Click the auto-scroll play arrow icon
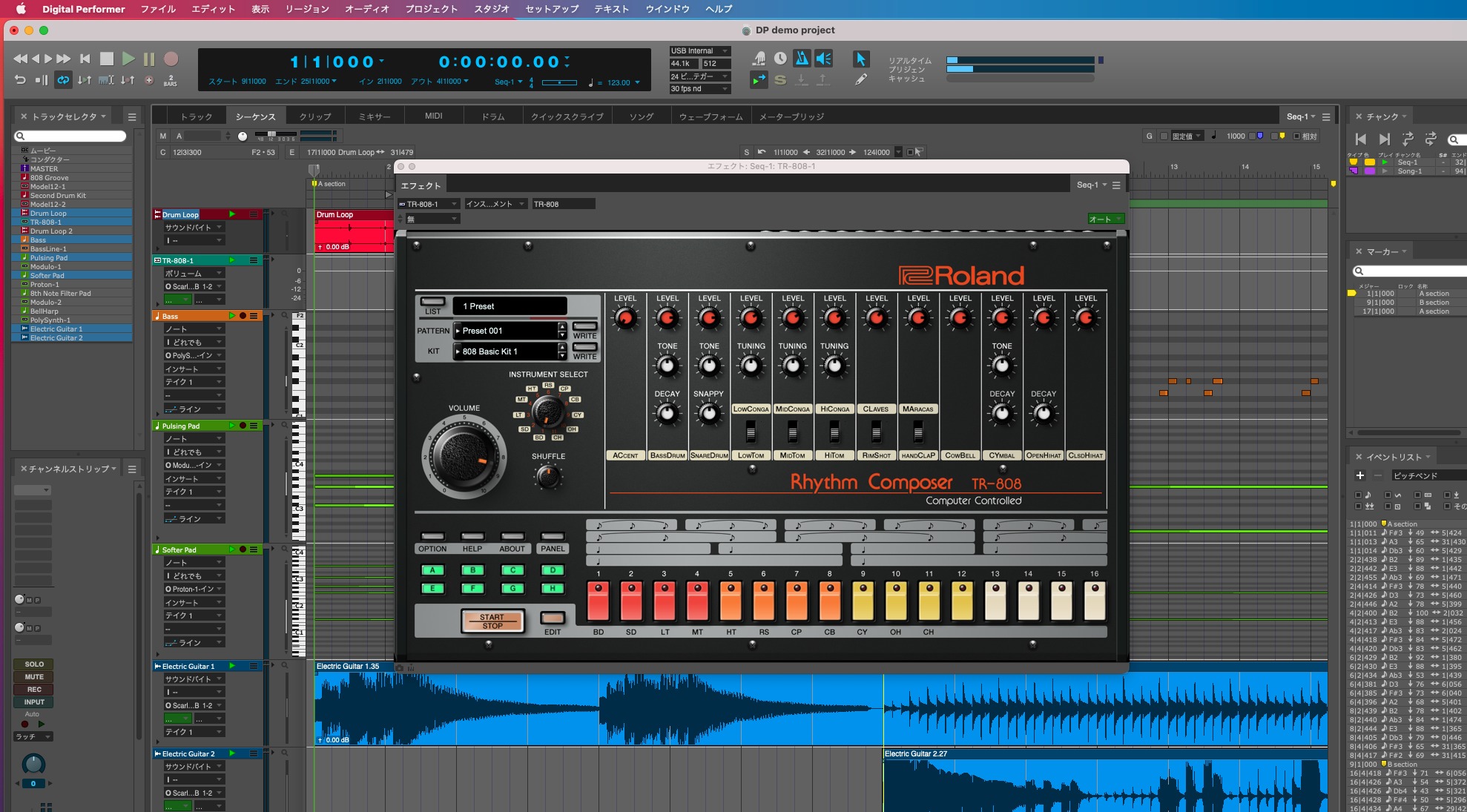 pos(759,79)
